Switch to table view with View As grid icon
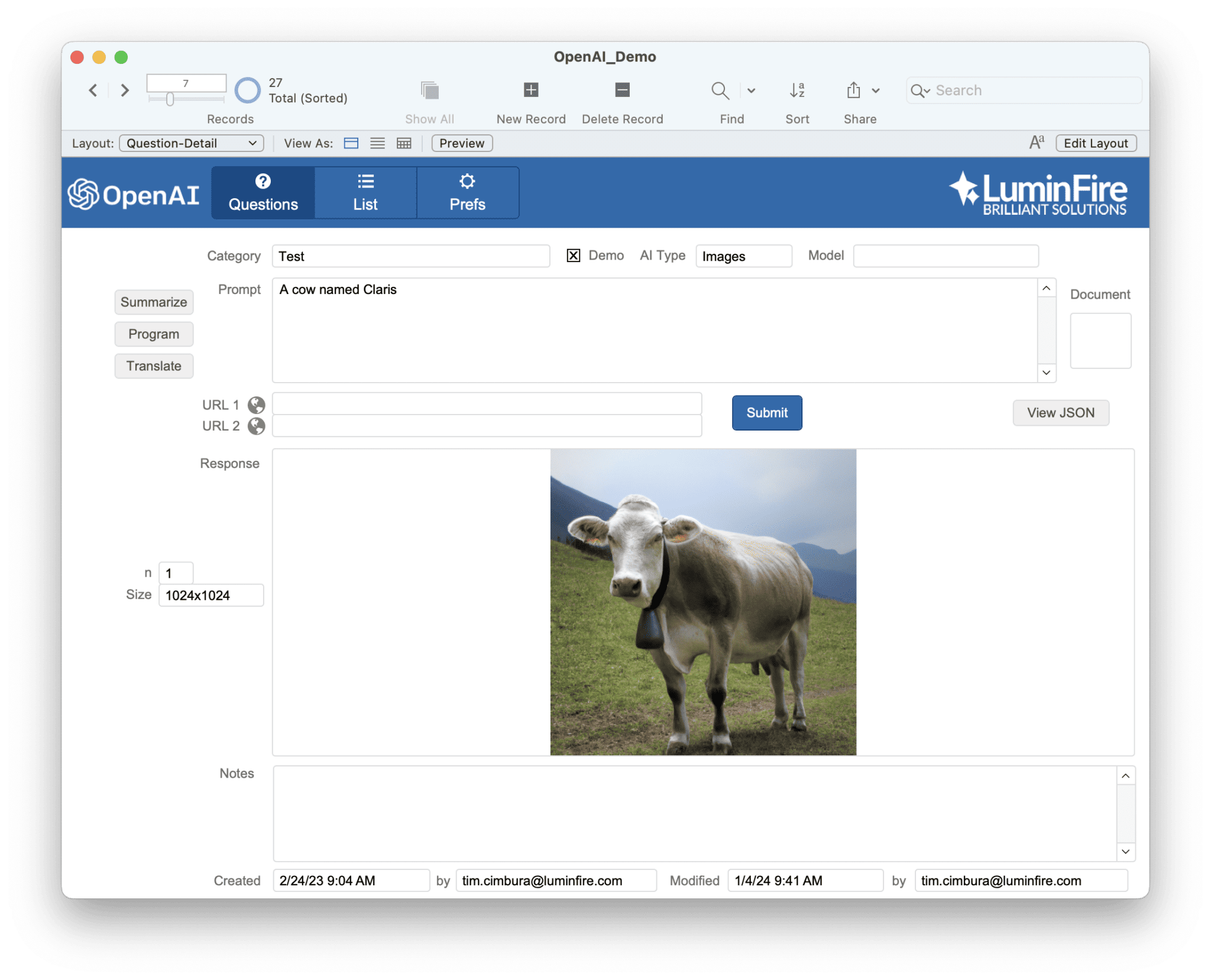1211x980 pixels. point(404,143)
